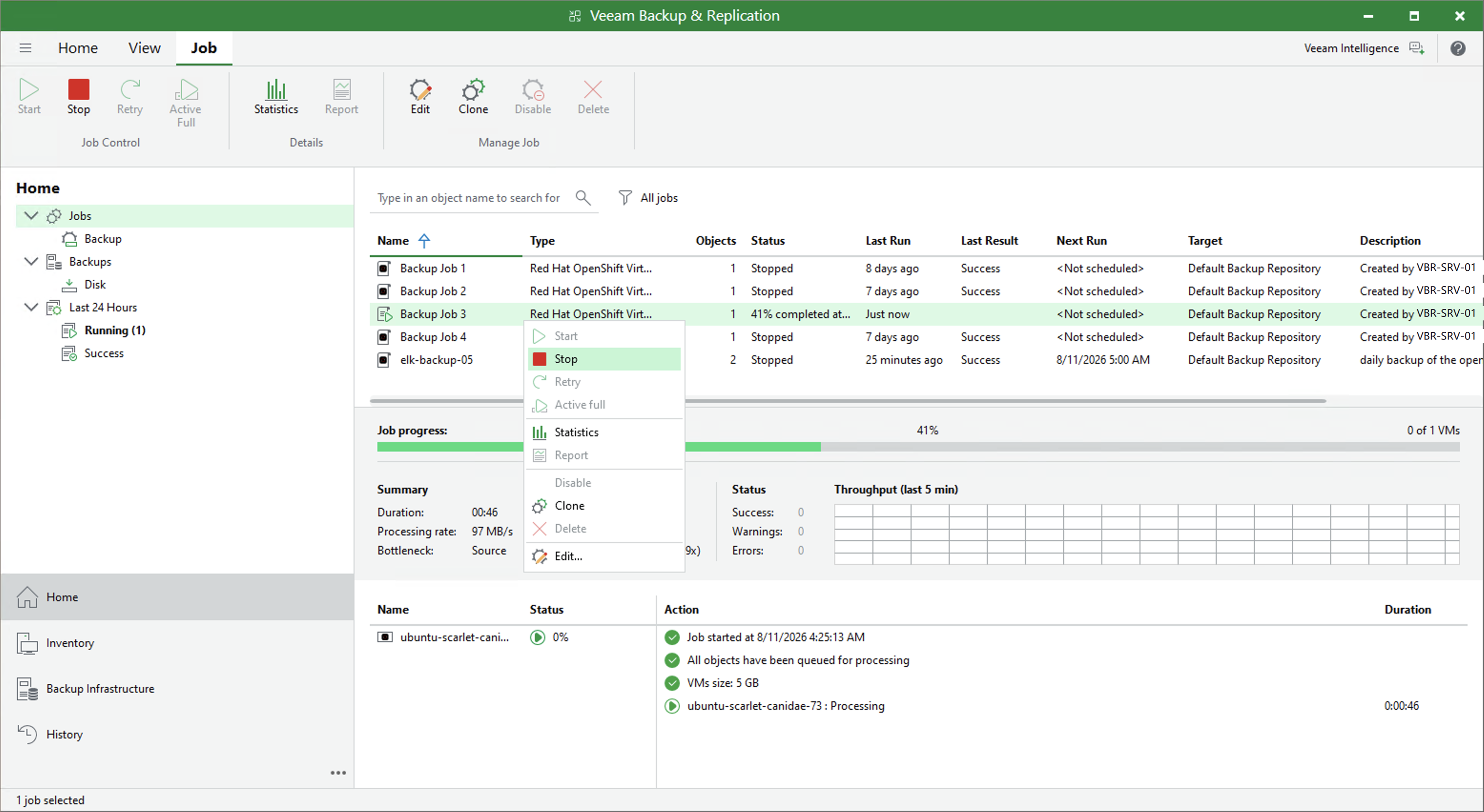Select the Disk node under Backups
This screenshot has width=1484, height=812.
tap(84, 285)
